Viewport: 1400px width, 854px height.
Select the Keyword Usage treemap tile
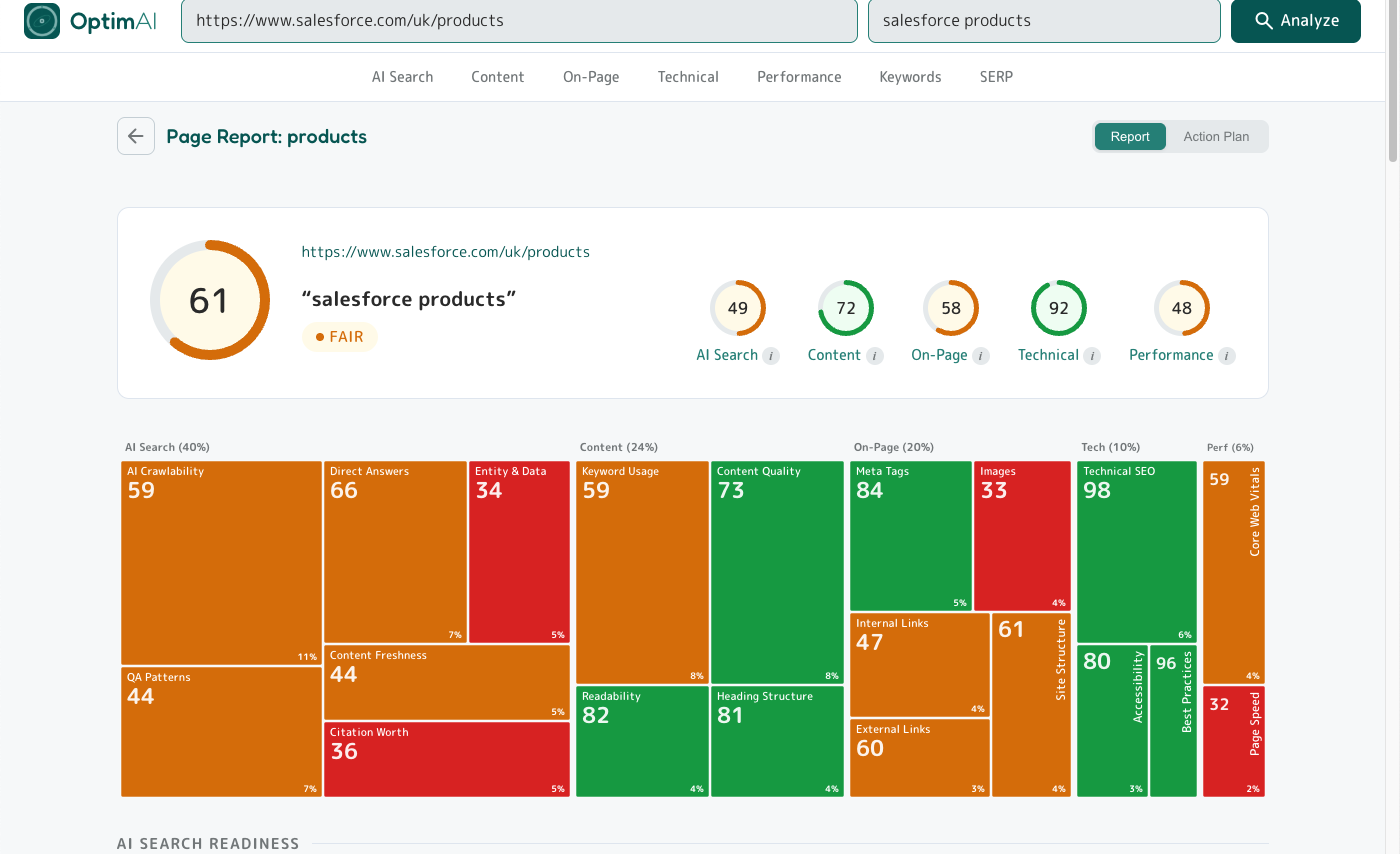(643, 573)
